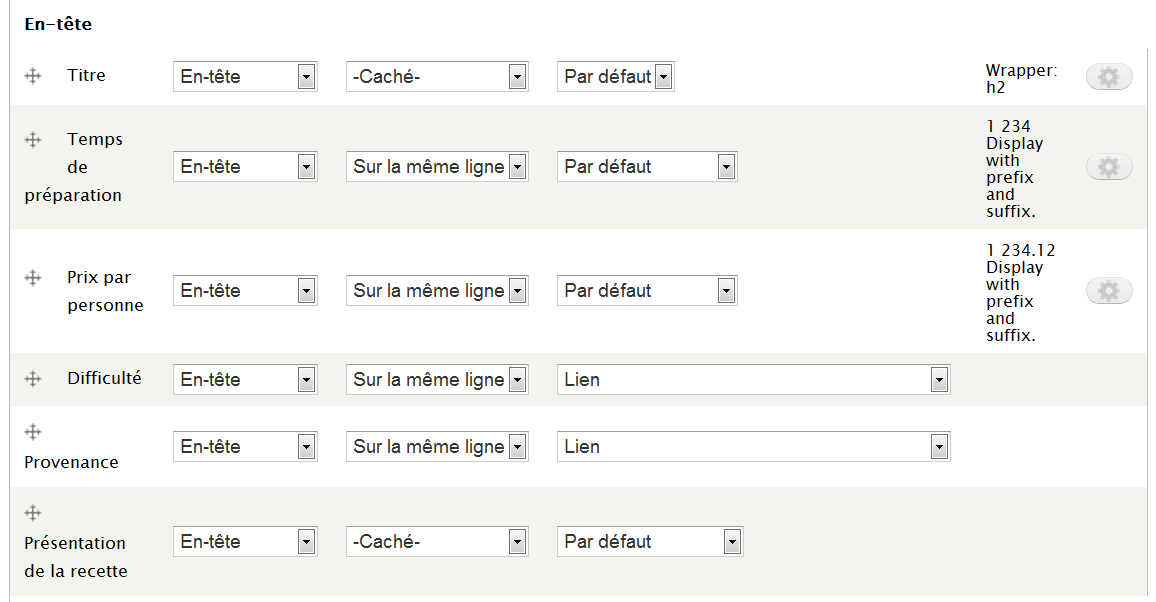Click the drag handle for Titre row
The width and height of the screenshot is (1156, 602).
pos(33,76)
